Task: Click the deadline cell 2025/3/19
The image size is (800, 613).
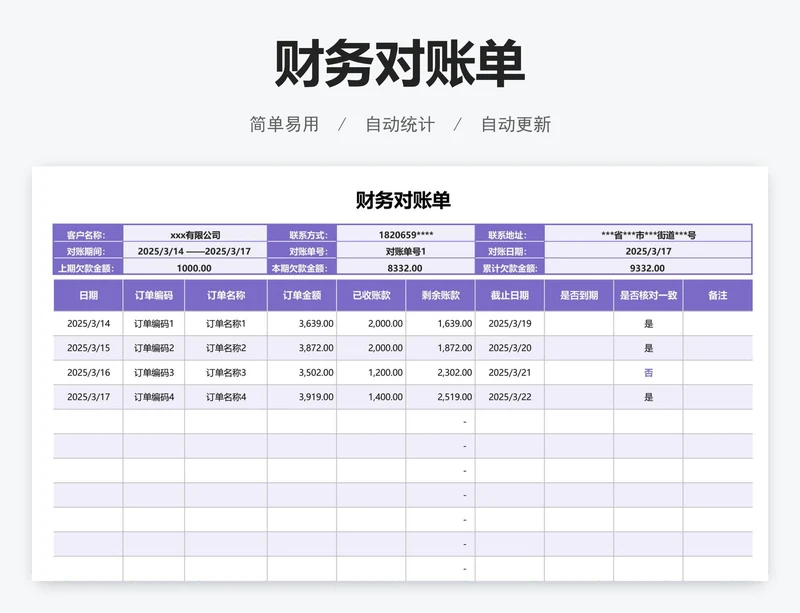Action: pyautogui.click(x=510, y=324)
